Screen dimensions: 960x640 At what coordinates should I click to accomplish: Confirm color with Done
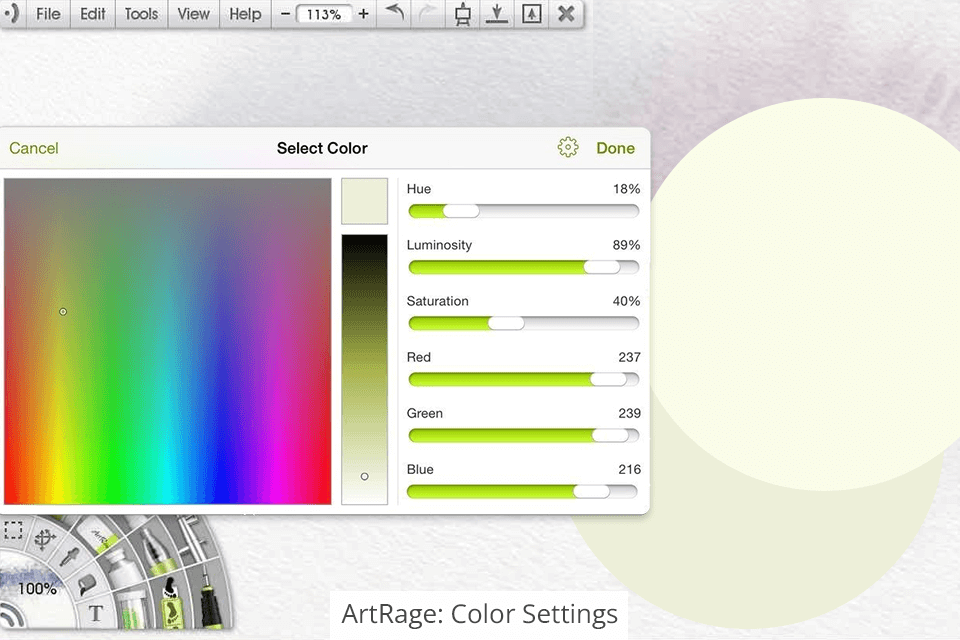(615, 148)
